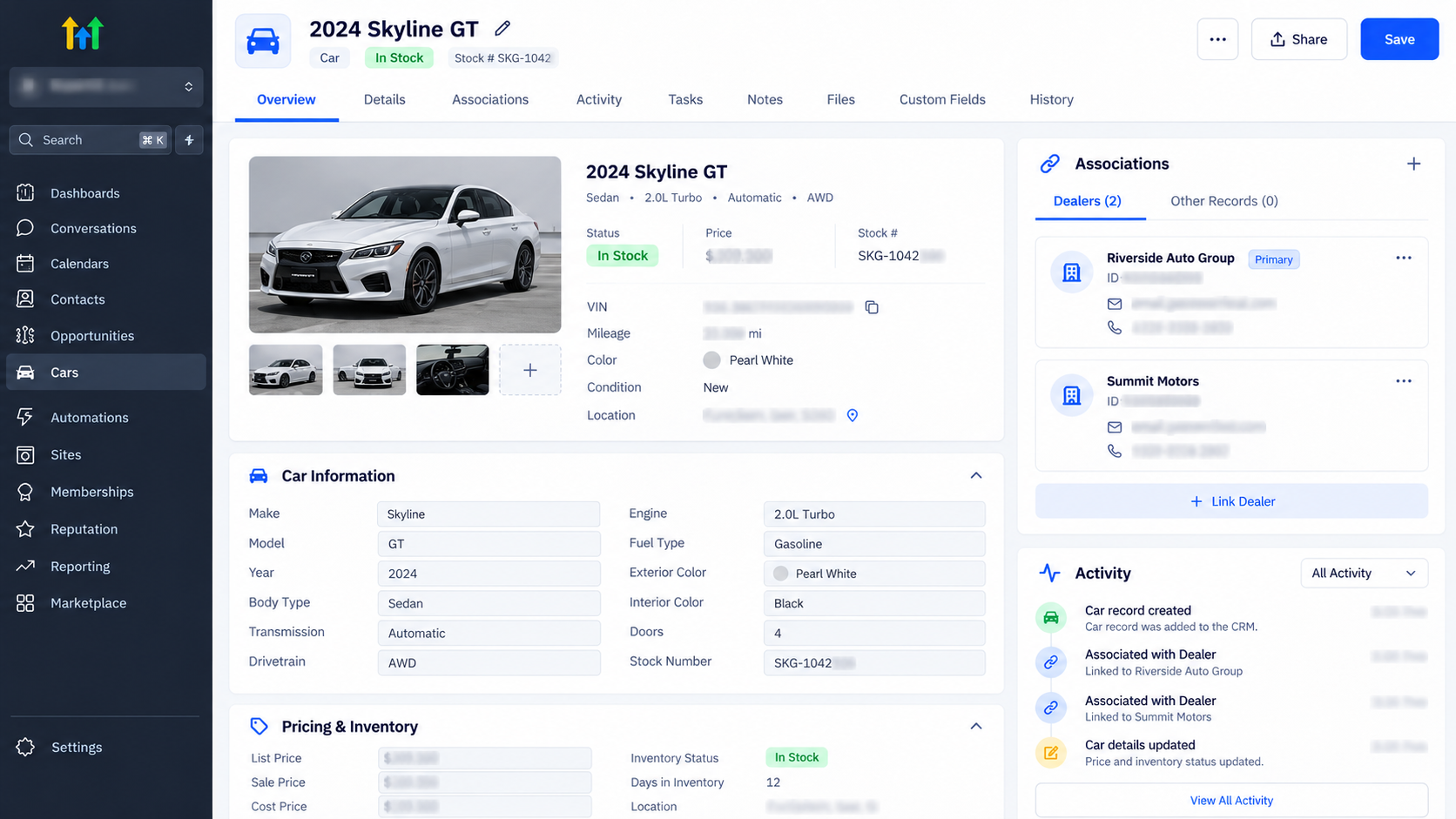Add a new association with plus icon
Image resolution: width=1456 pixels, height=819 pixels.
[1413, 164]
